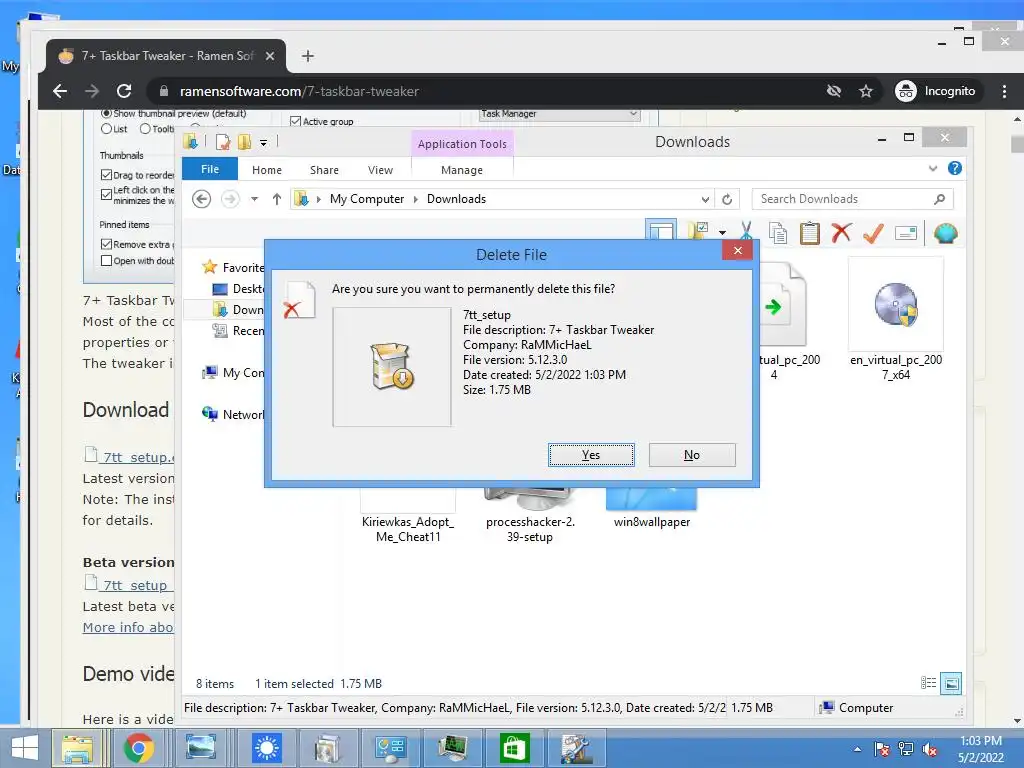Click the Windows Start button

24,748
